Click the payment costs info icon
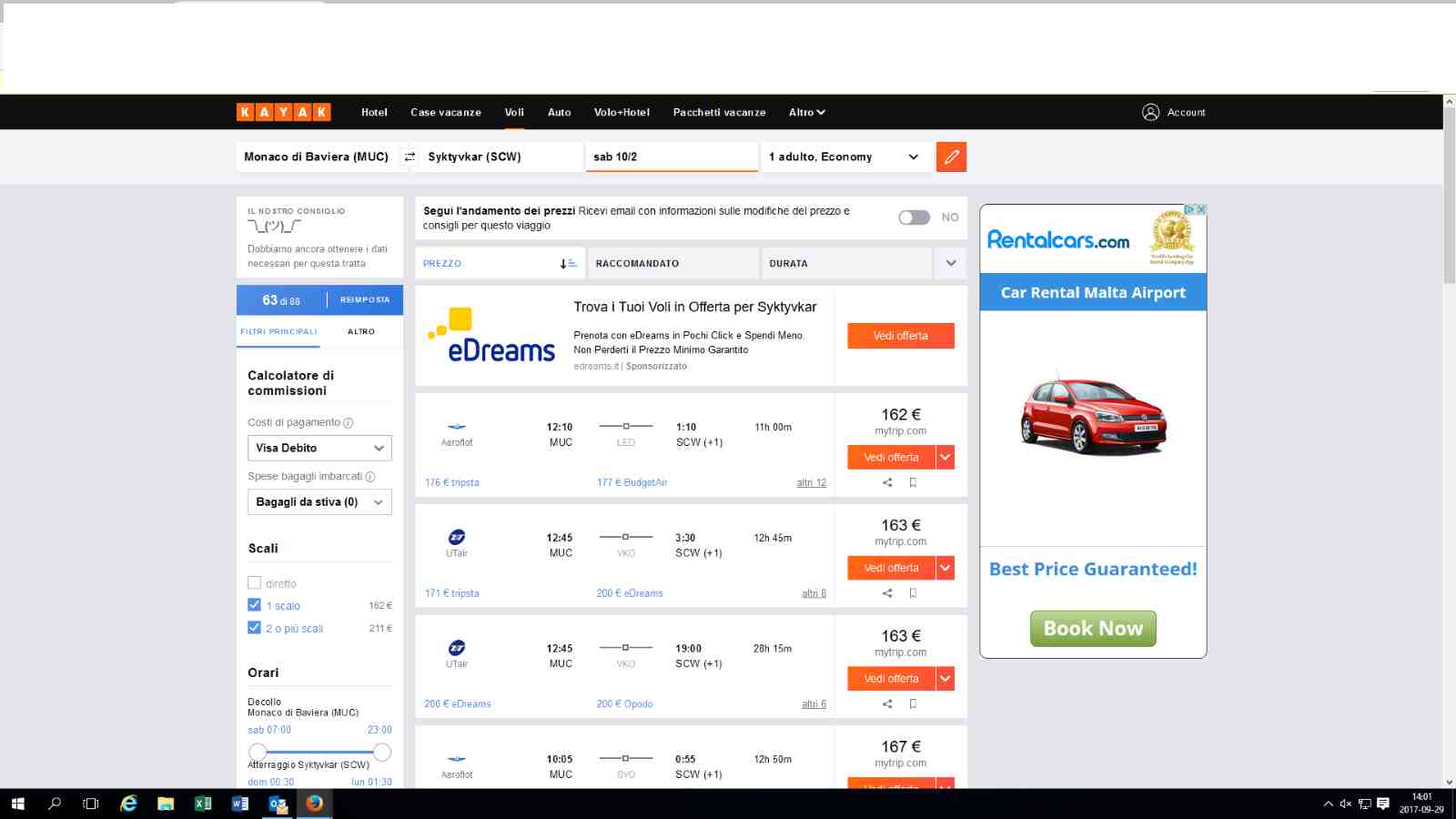1456x819 pixels. click(349, 422)
